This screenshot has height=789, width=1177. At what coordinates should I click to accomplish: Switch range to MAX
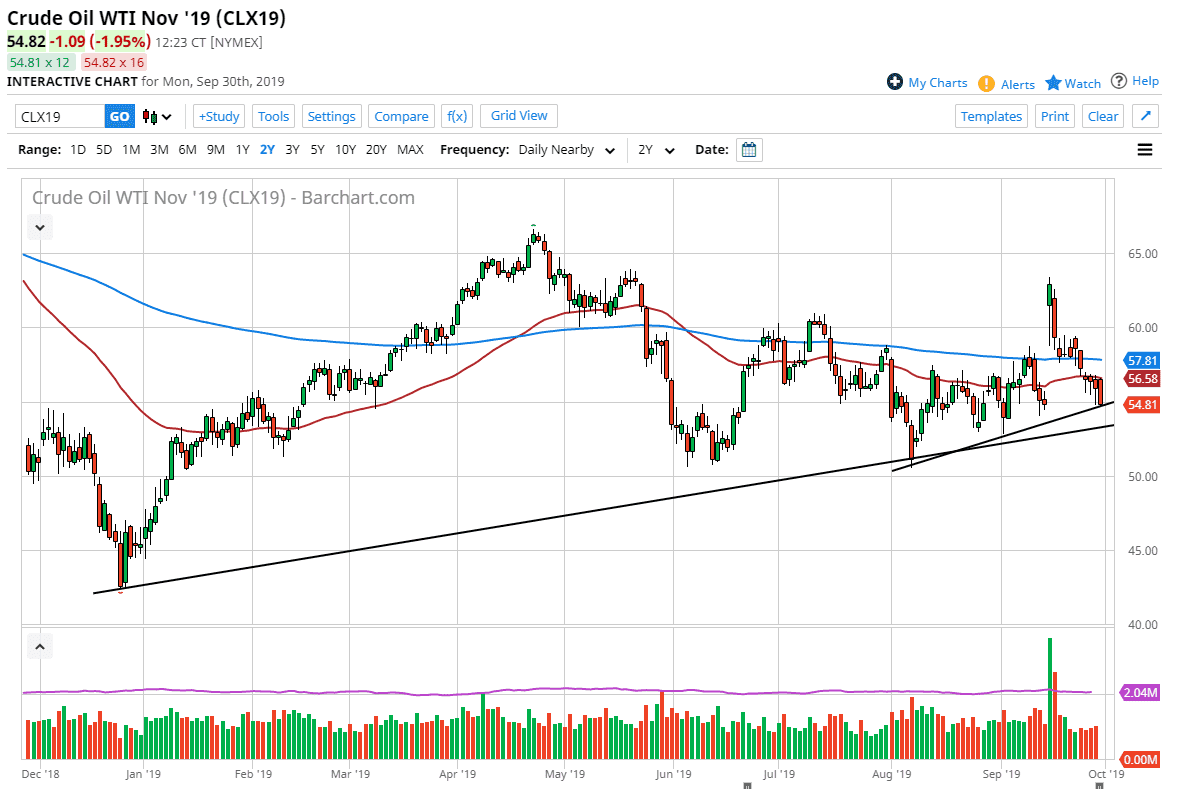410,149
